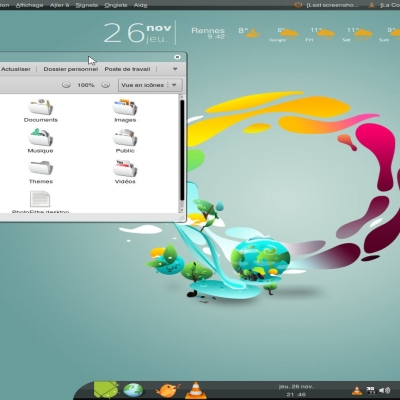Click the VLC tray icon in bottom panel
This screenshot has width=400, height=400.
tap(357, 390)
